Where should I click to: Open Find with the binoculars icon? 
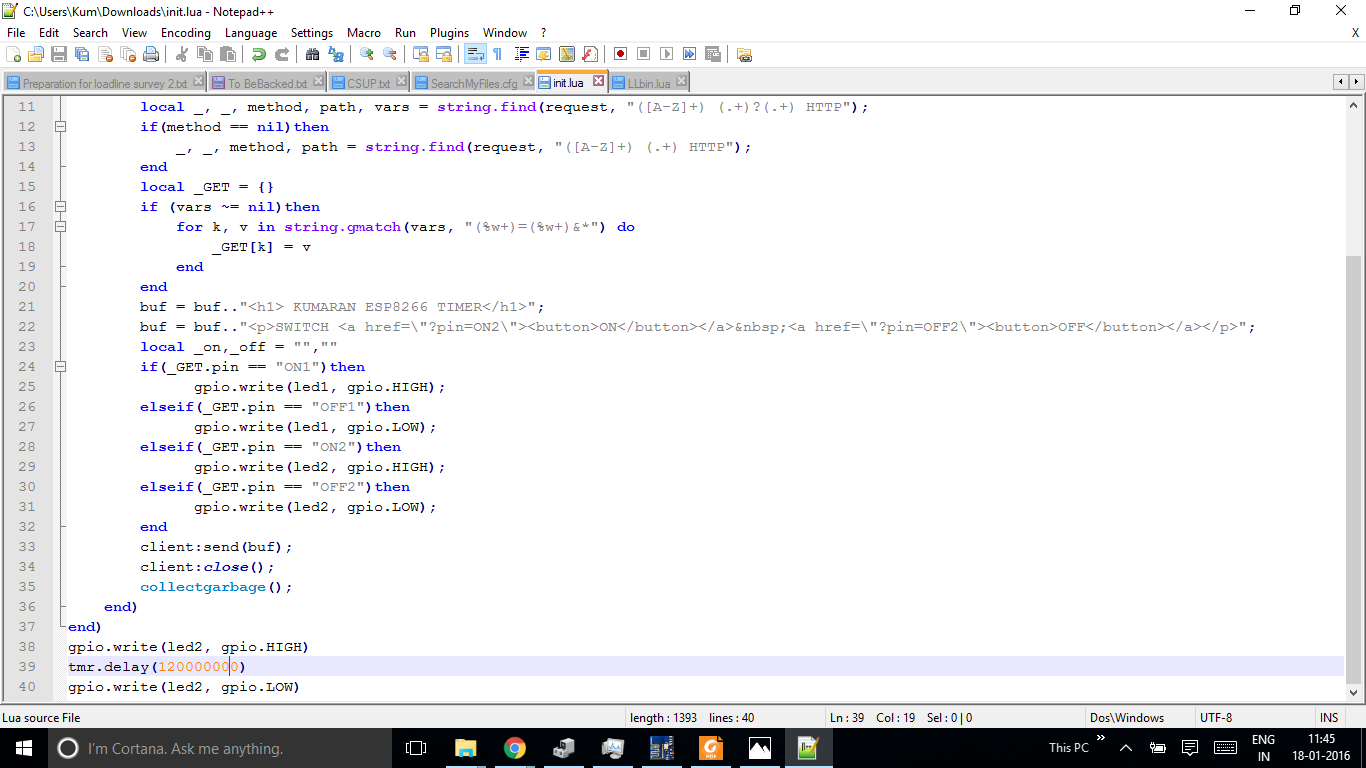point(313,54)
